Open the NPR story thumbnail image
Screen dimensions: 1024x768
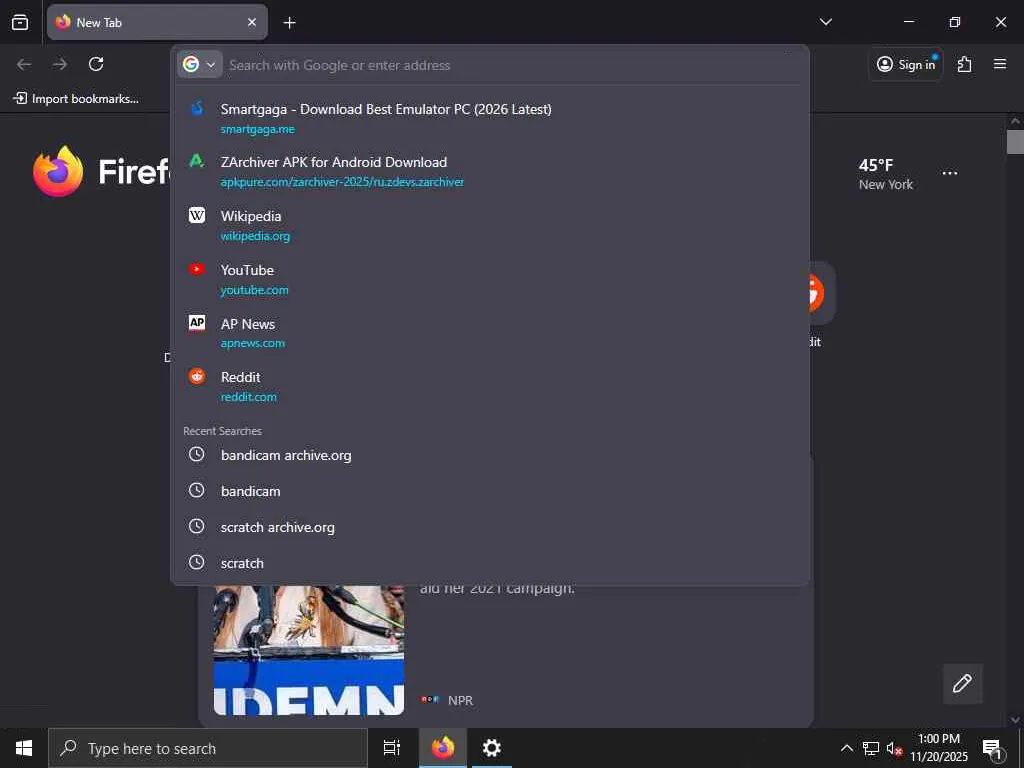point(309,650)
